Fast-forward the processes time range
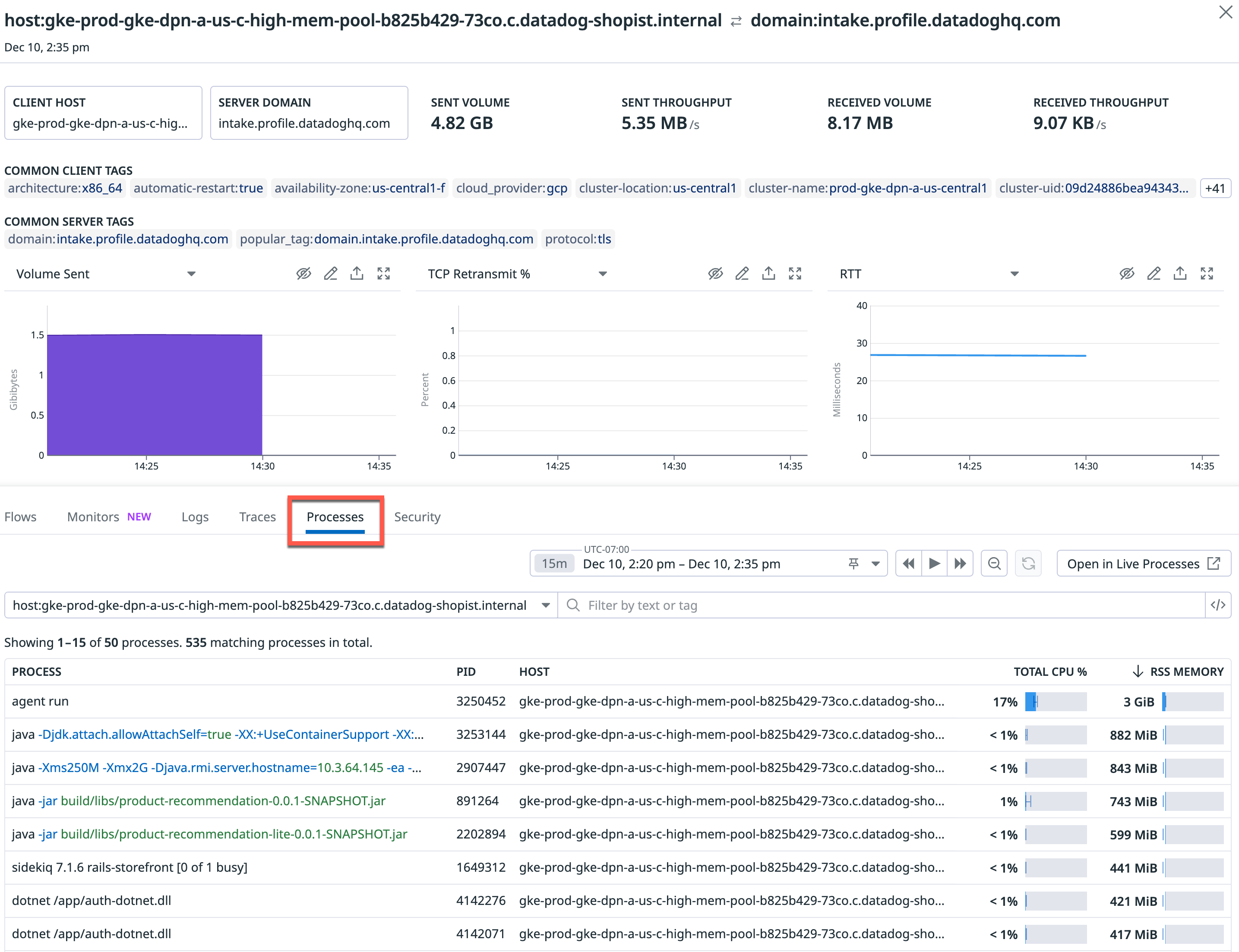This screenshot has height=952, width=1239. [960, 563]
